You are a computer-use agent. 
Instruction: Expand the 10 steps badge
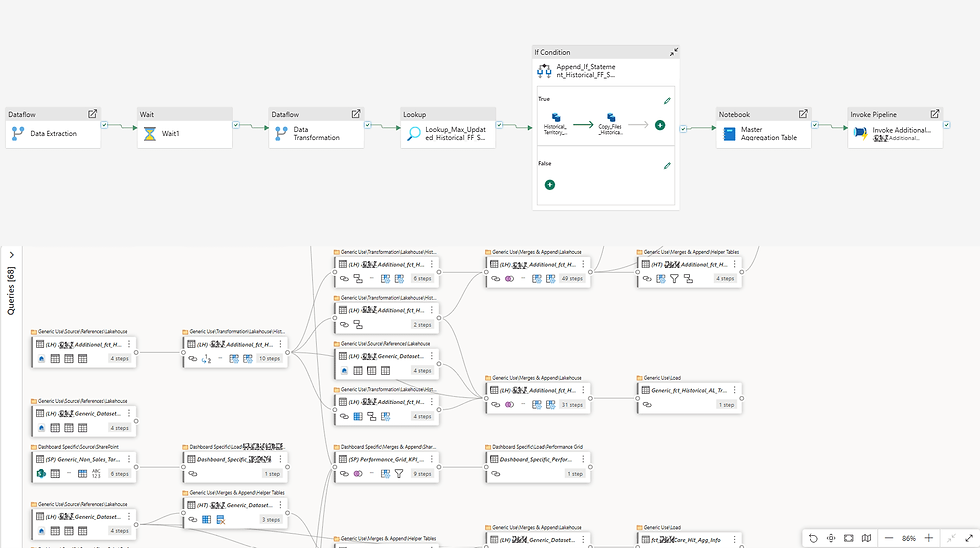269,359
